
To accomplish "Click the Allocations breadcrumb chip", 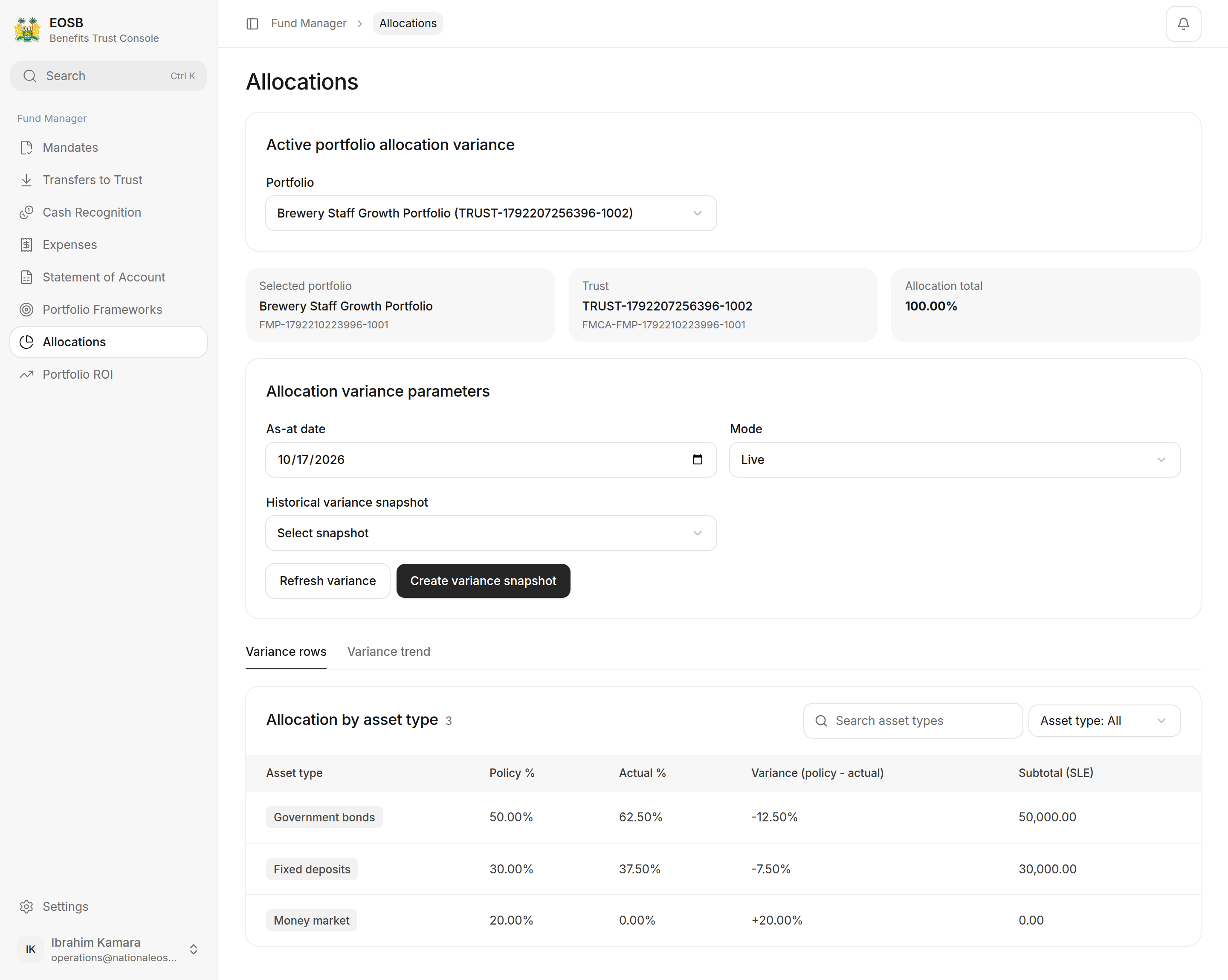I will click(x=408, y=23).
